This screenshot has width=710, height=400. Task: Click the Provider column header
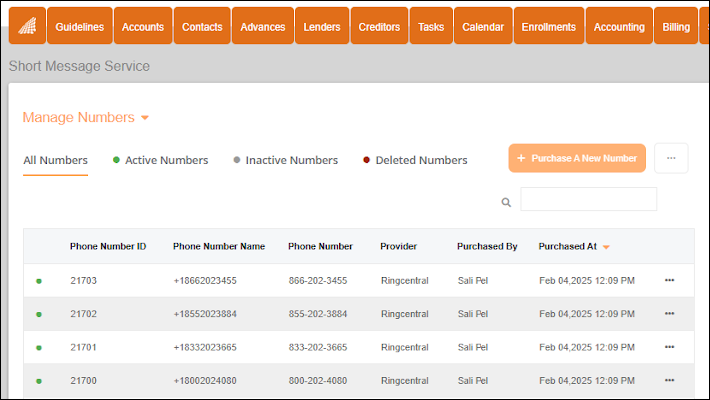(398, 246)
